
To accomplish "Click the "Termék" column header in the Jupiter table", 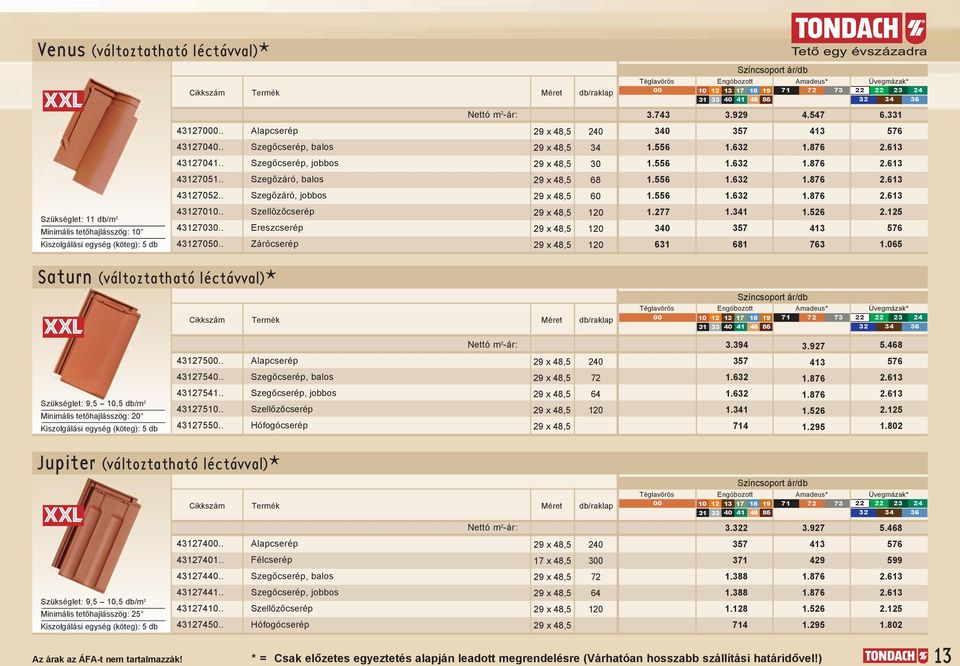I will pos(266,506).
